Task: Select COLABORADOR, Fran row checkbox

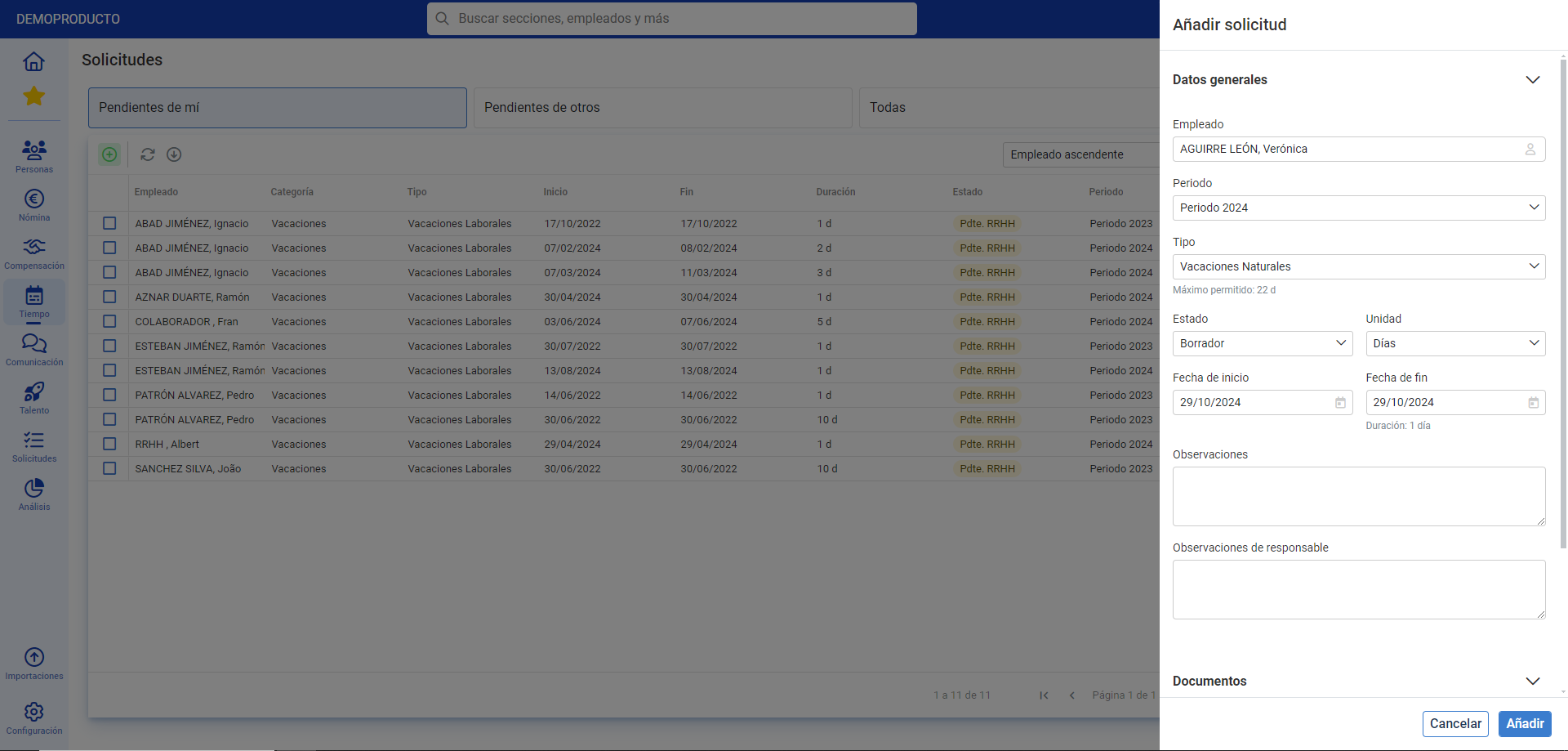Action: tap(109, 321)
